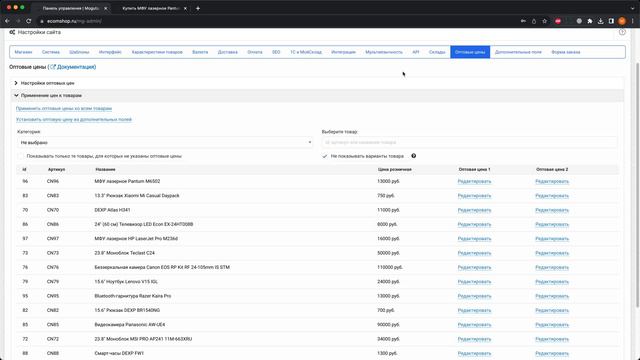The width and height of the screenshot is (640, 360).
Task: Open the tab search chevron in tab strip
Action: point(633,8)
